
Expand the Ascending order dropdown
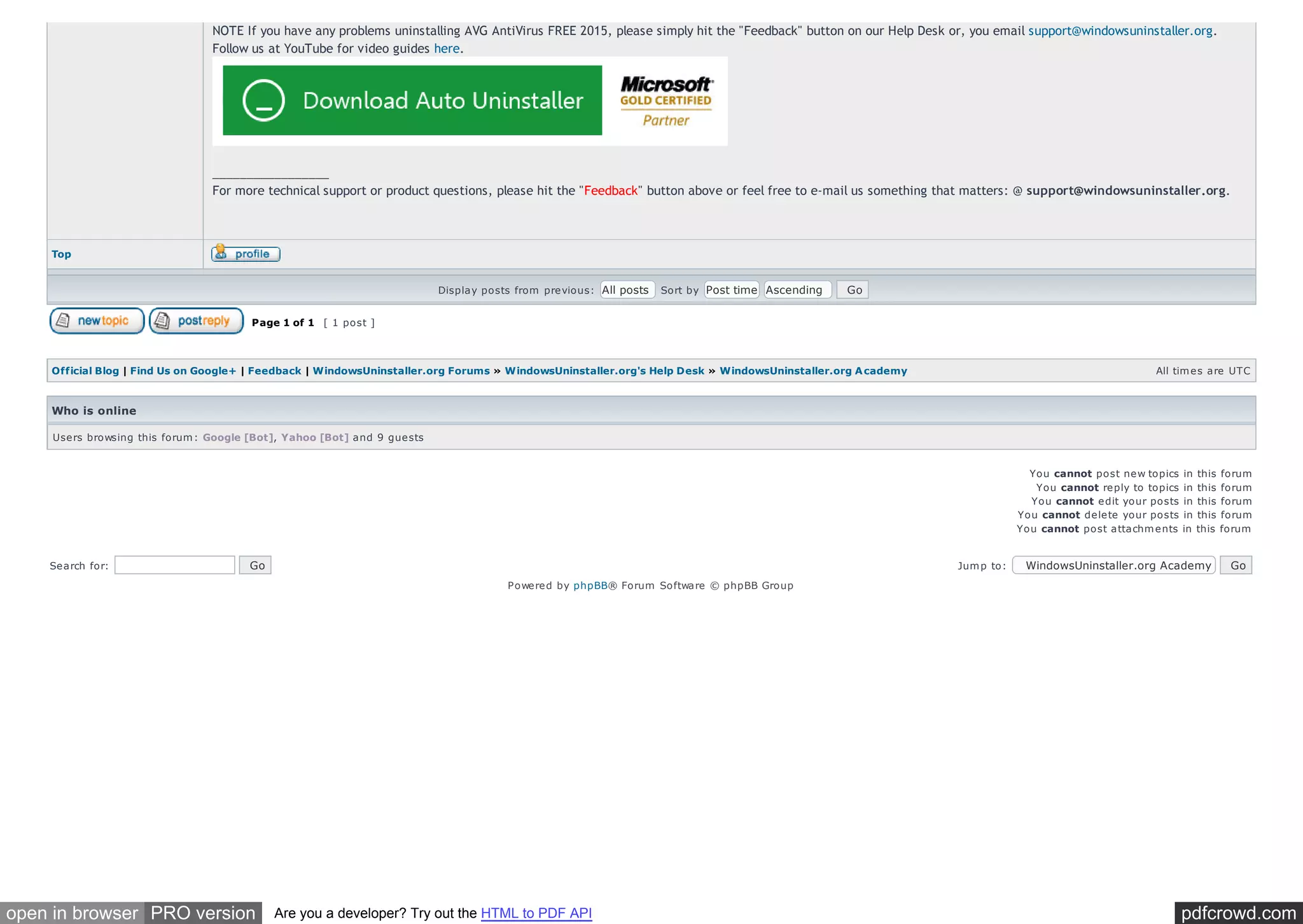797,290
